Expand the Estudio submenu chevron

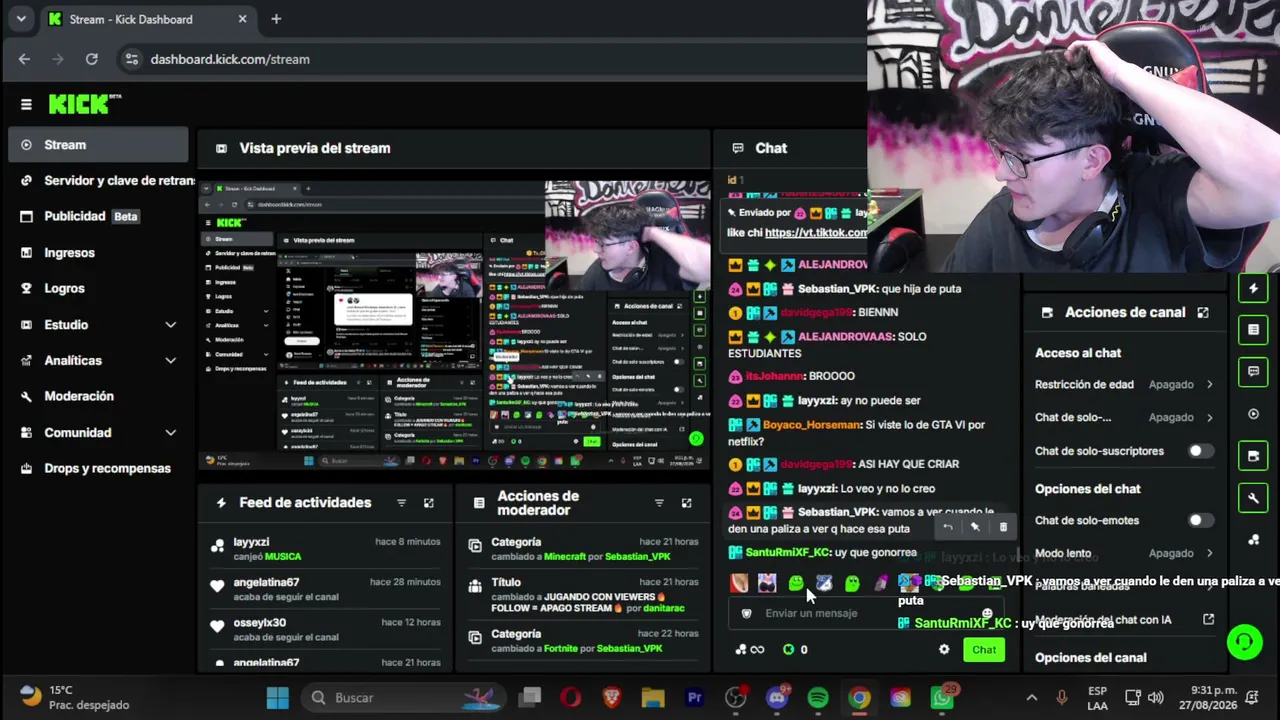pos(170,325)
